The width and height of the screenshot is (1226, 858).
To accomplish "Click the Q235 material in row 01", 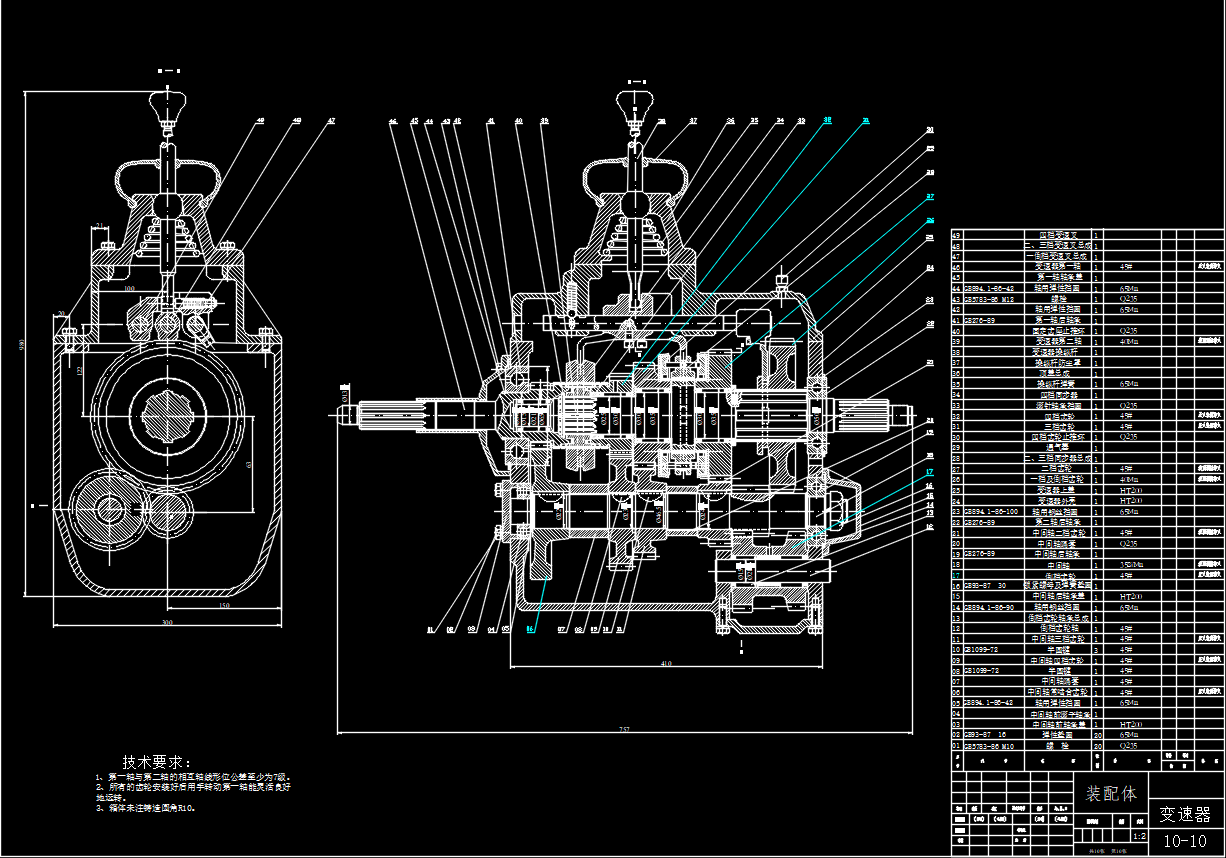I will pos(1129,746).
